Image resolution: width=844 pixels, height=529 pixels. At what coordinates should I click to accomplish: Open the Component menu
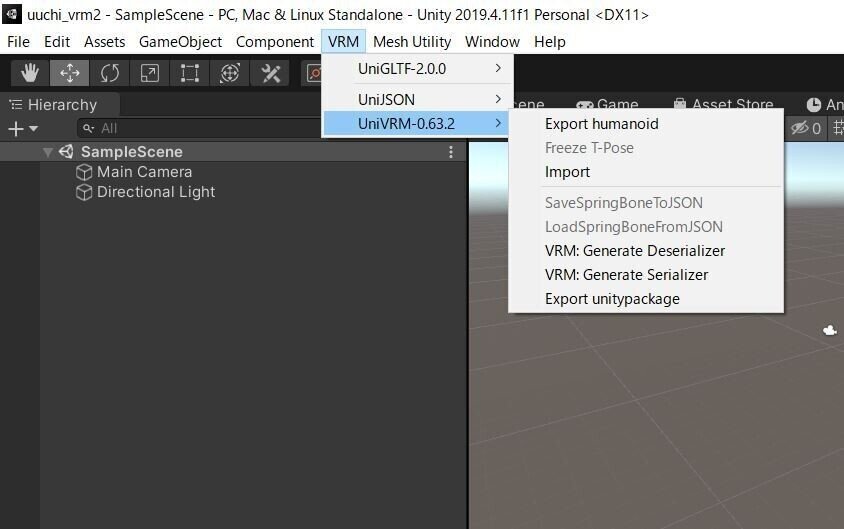275,41
